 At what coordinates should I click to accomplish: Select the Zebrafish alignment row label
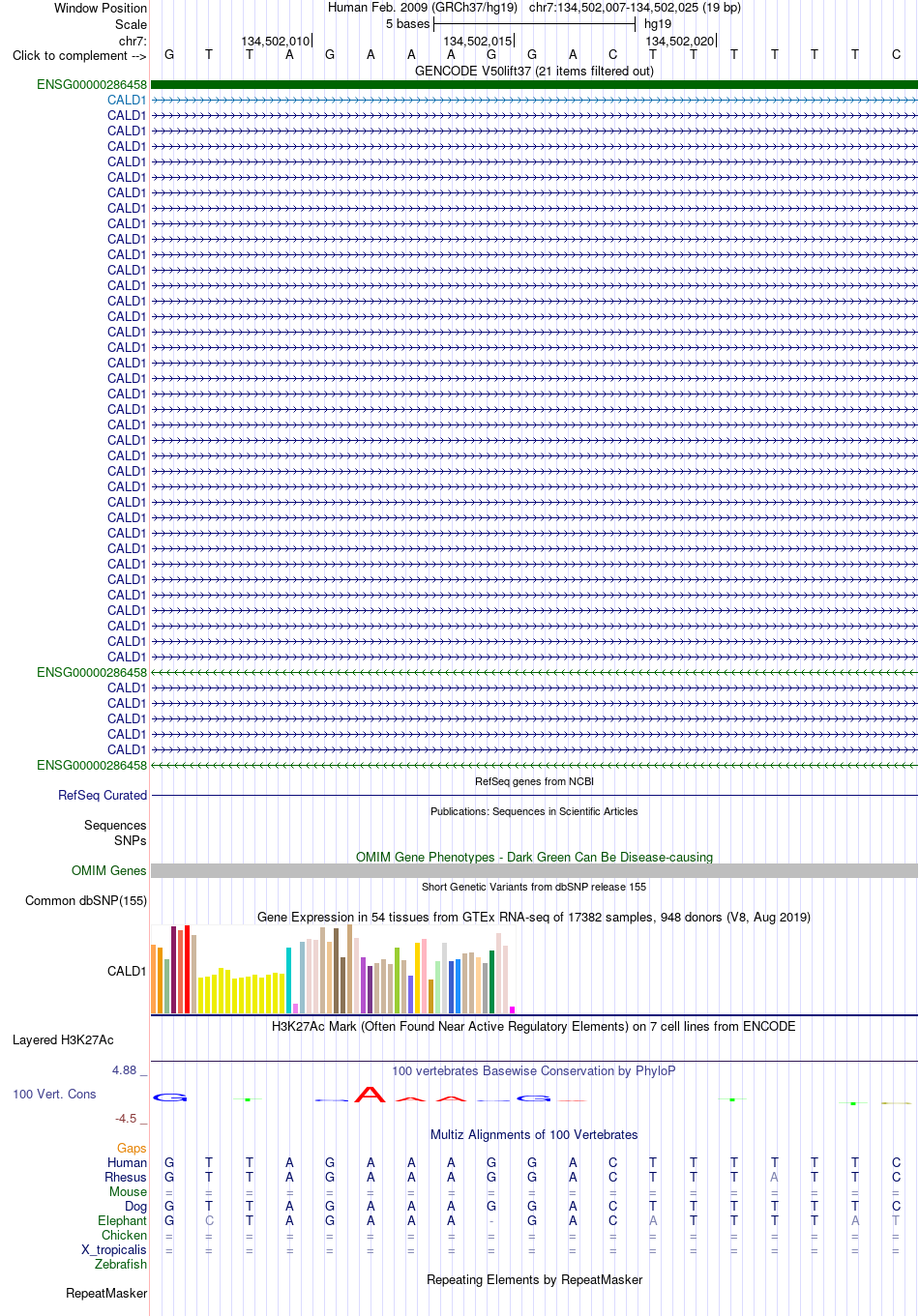point(121,1264)
